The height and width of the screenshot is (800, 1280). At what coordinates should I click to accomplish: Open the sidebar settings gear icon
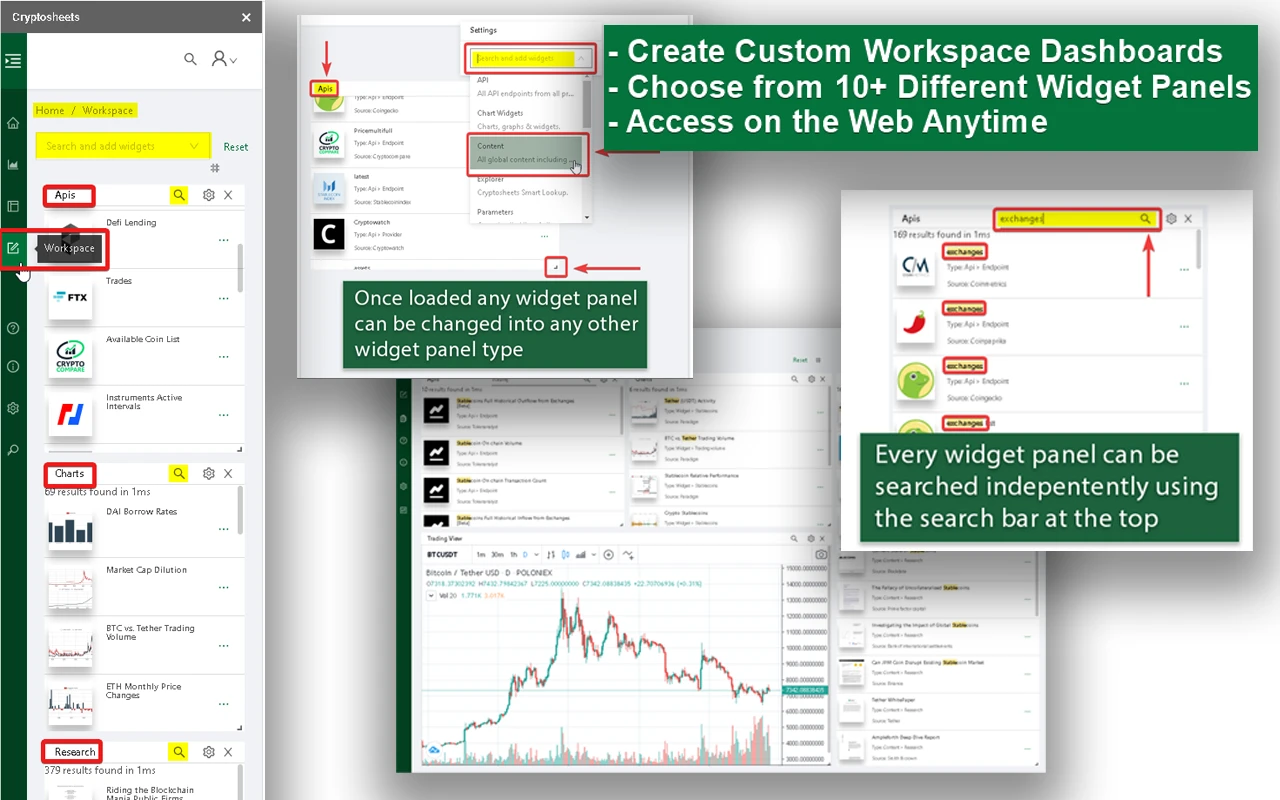[13, 408]
